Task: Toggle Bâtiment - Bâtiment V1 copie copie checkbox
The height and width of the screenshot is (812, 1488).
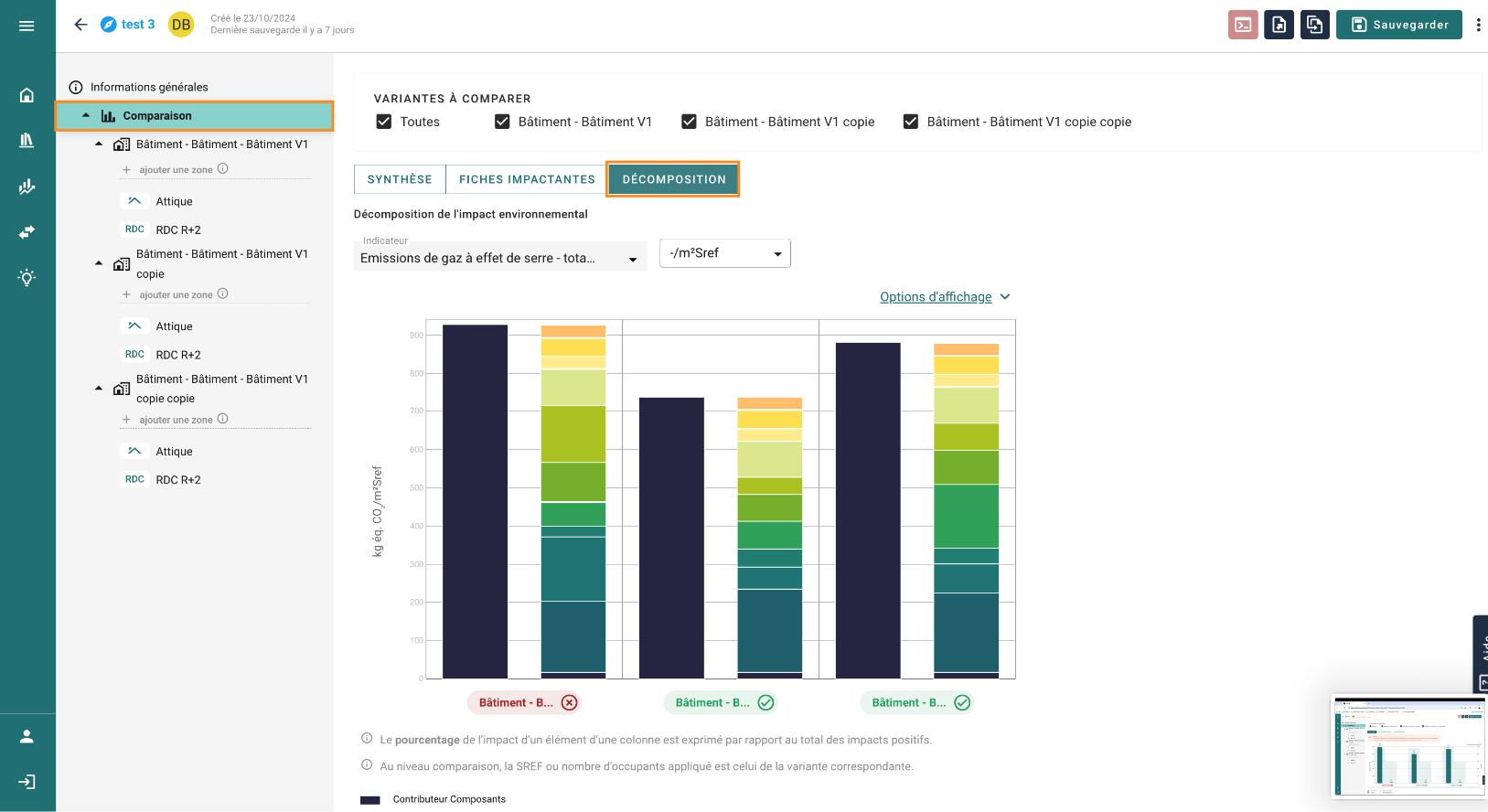Action: click(911, 122)
